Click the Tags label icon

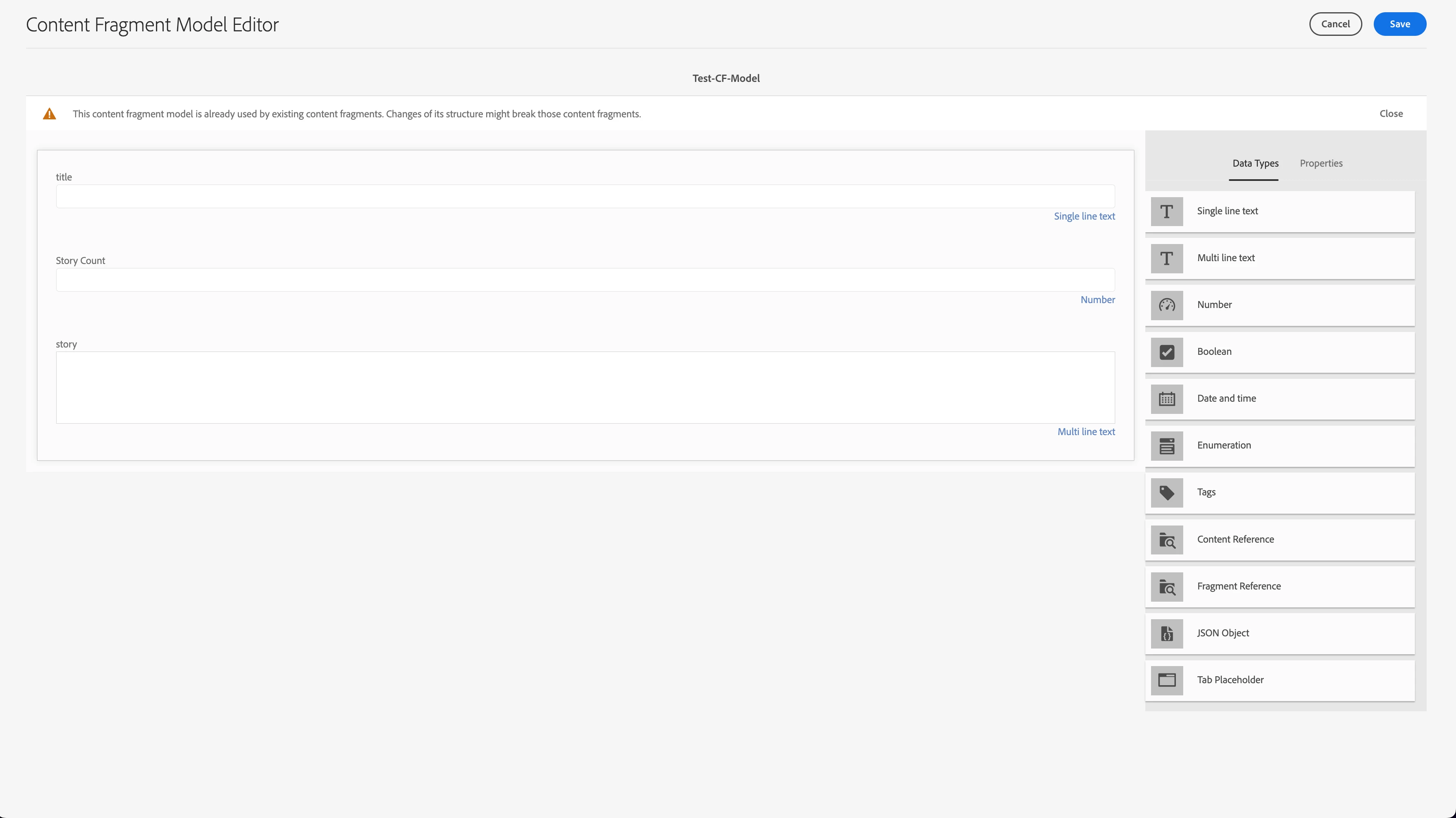pyautogui.click(x=1167, y=493)
